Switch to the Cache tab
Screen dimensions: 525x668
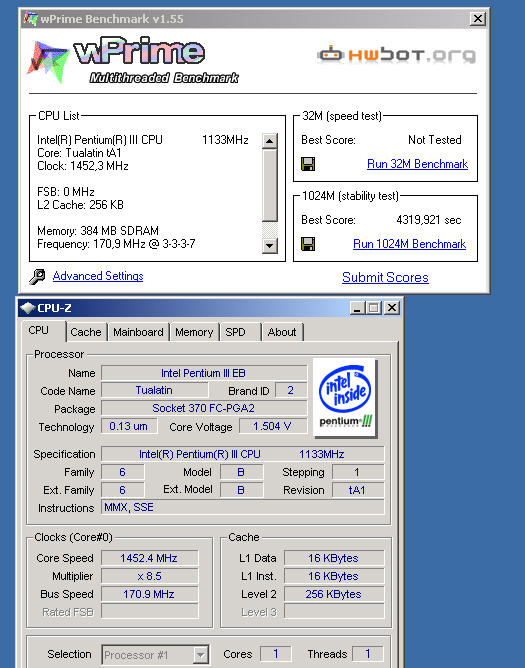coord(86,332)
